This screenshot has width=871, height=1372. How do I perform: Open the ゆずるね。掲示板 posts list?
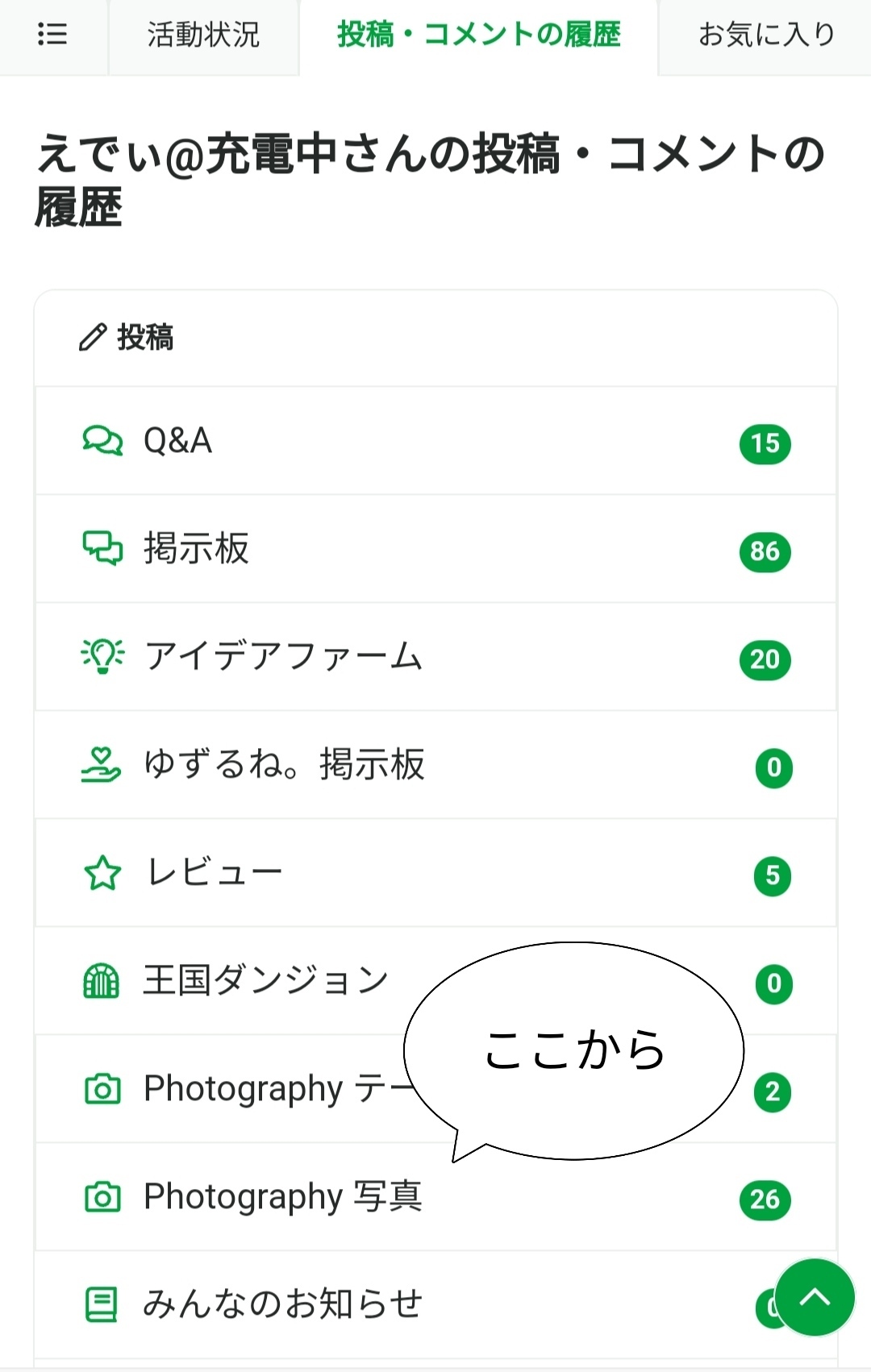pos(284,765)
